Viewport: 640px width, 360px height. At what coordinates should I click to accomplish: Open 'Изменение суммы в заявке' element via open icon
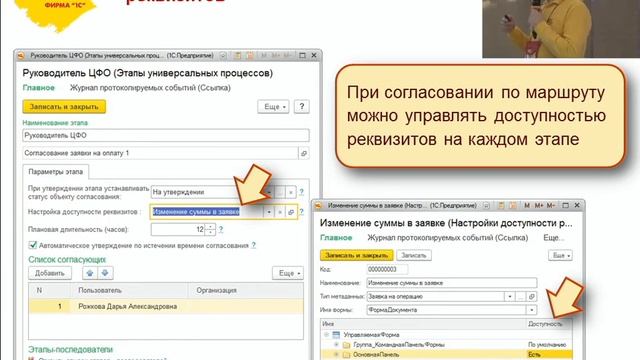click(x=291, y=212)
